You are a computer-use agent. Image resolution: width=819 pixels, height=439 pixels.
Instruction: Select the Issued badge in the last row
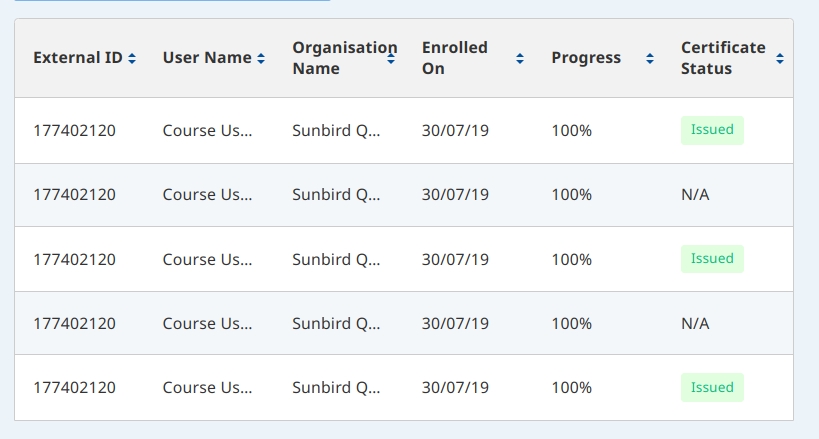click(x=712, y=388)
